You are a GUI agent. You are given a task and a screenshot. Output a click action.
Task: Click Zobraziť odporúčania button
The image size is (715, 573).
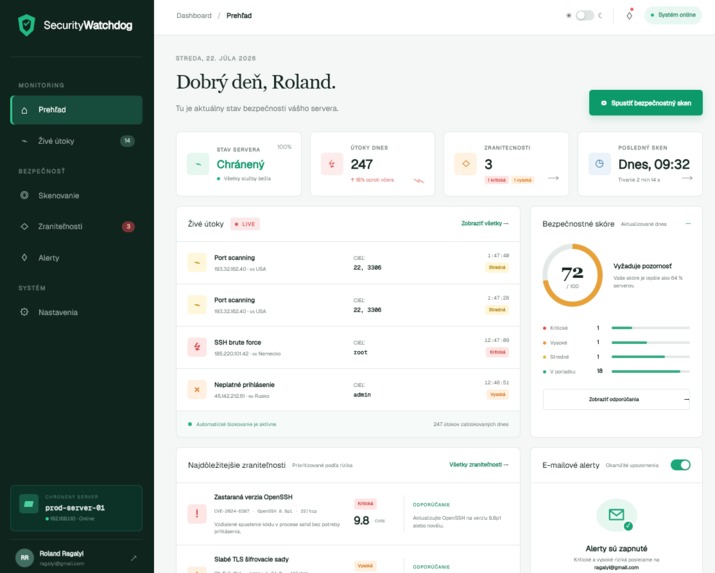tap(616, 399)
